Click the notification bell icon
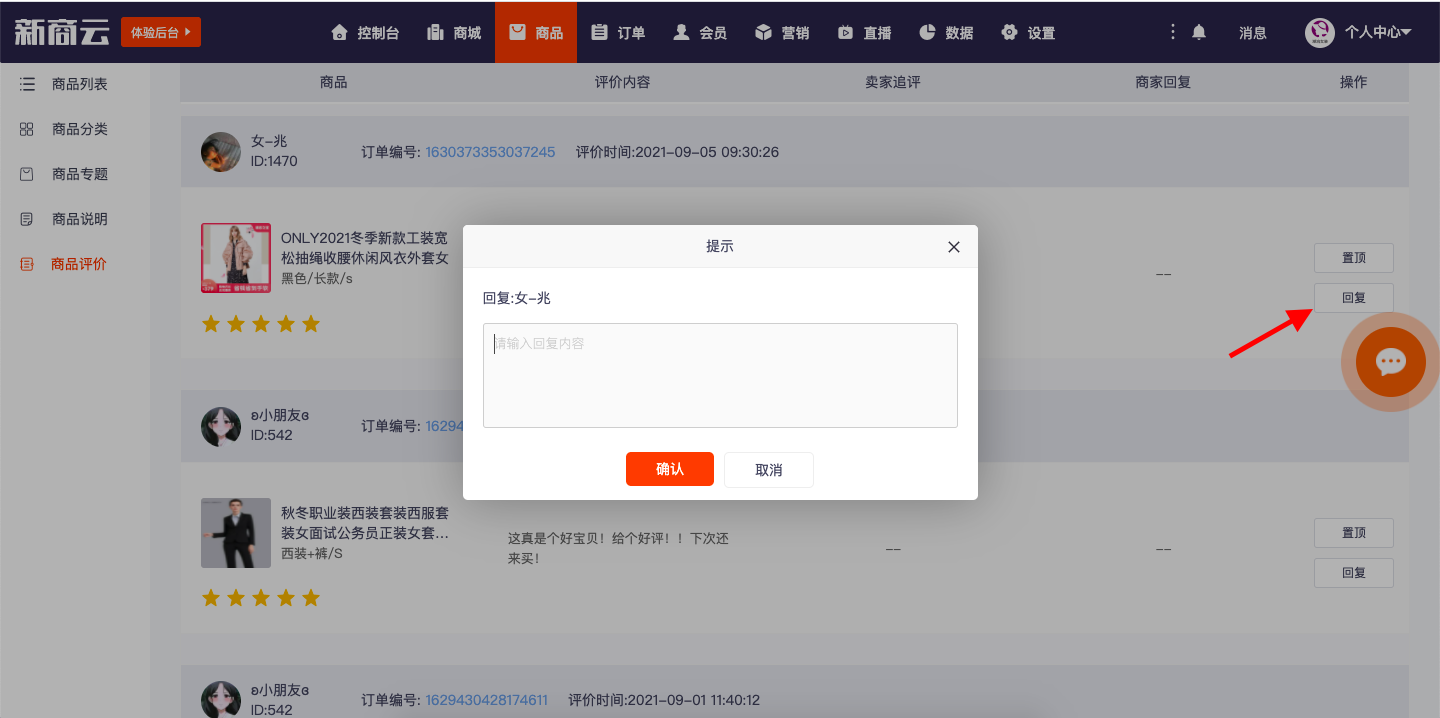The width and height of the screenshot is (1440, 718). click(1199, 32)
